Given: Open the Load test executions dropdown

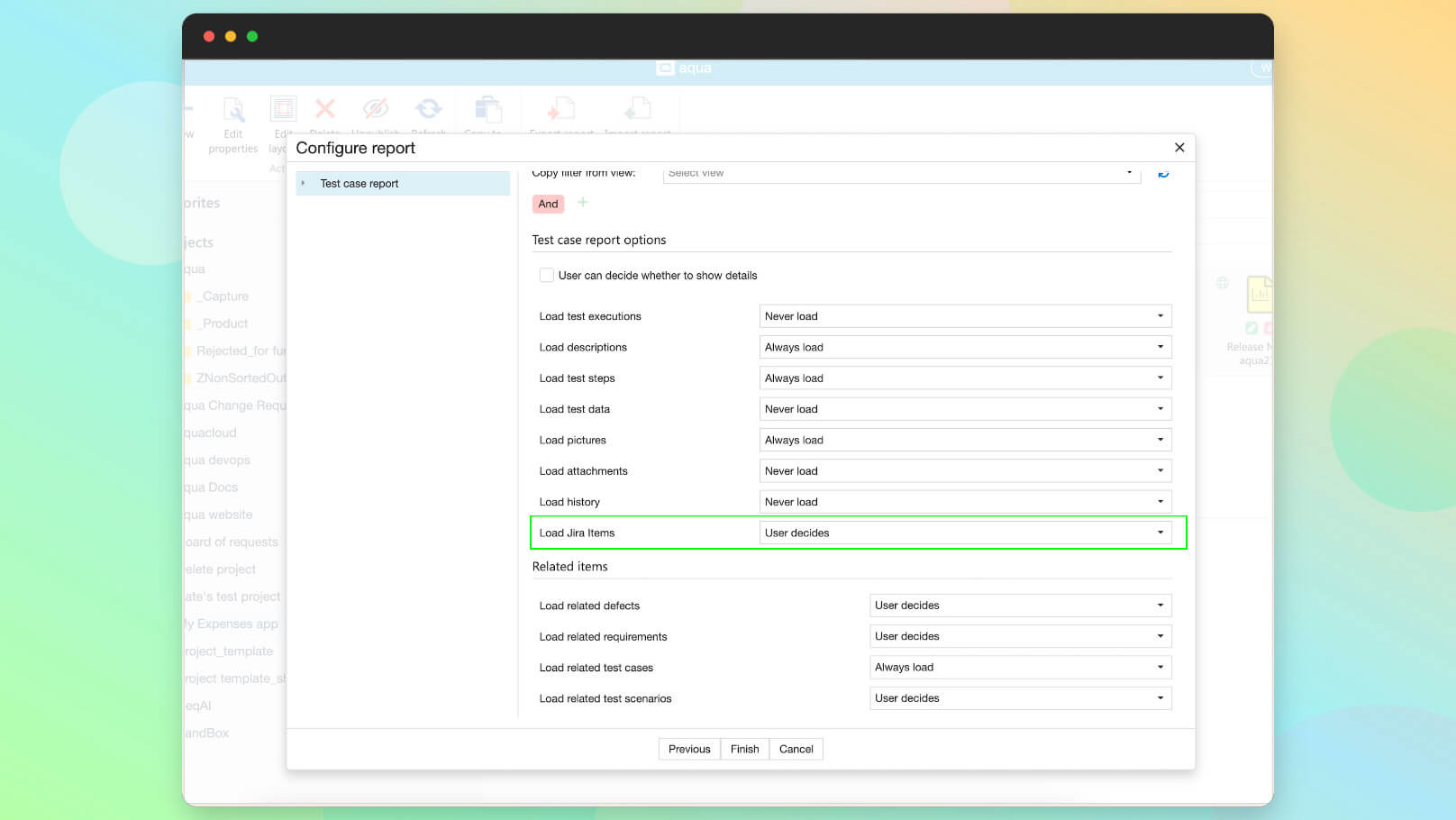Looking at the screenshot, I should (x=965, y=316).
